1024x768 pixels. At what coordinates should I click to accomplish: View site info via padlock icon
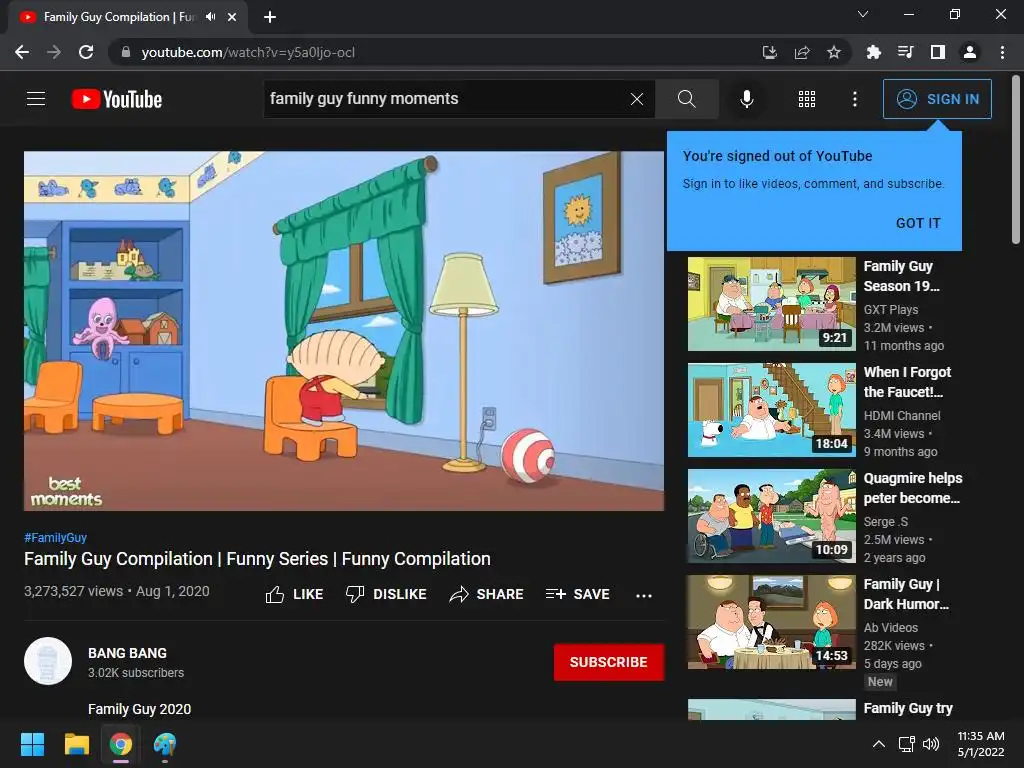[125, 52]
